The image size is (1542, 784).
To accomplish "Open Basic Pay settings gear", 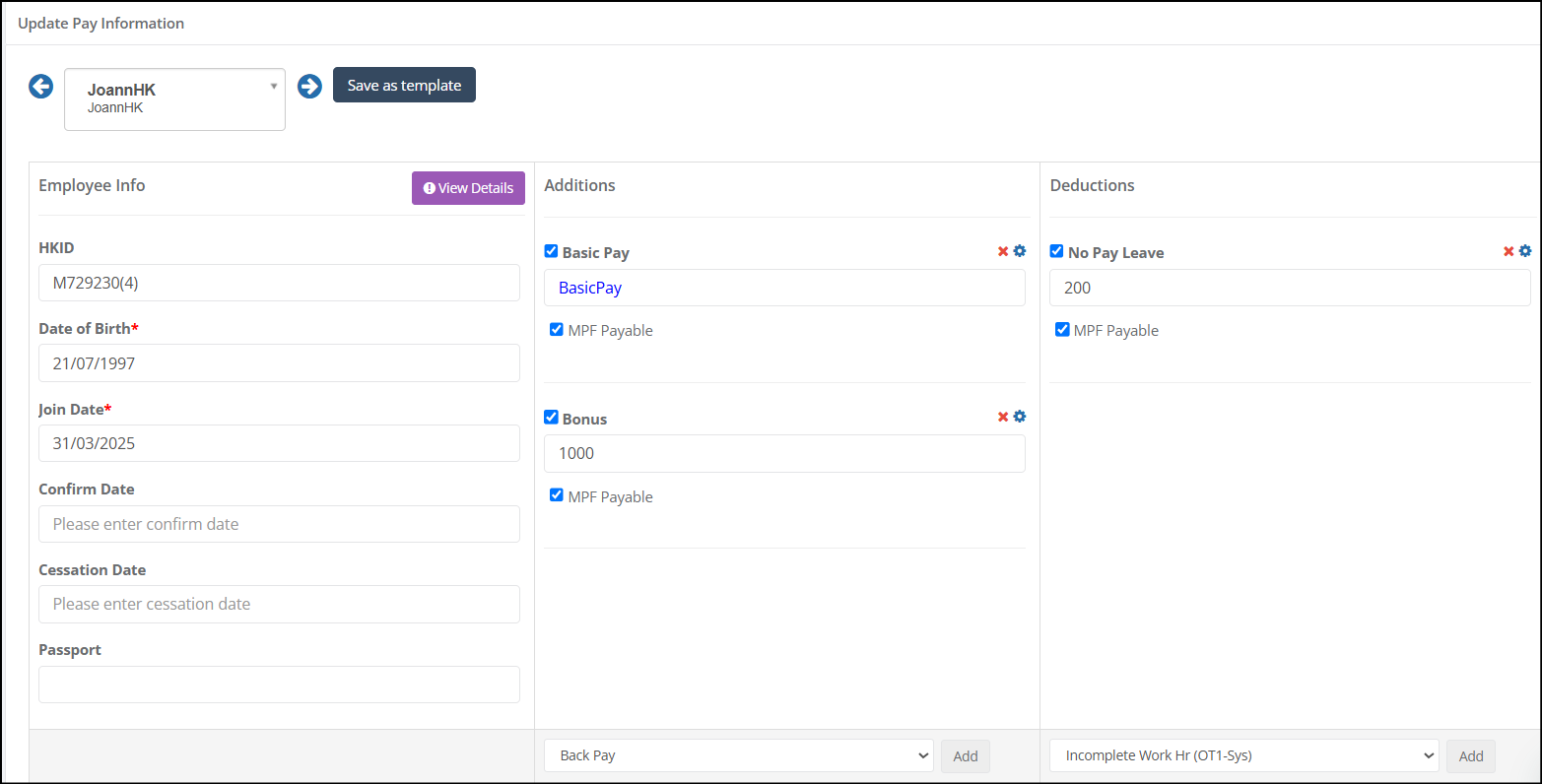I will point(1020,251).
